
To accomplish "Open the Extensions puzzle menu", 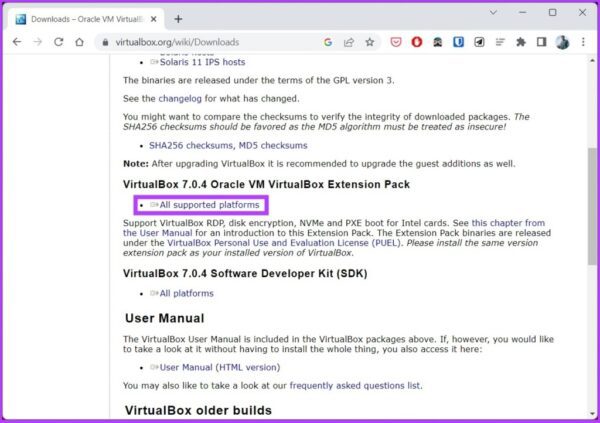I will pos(521,42).
